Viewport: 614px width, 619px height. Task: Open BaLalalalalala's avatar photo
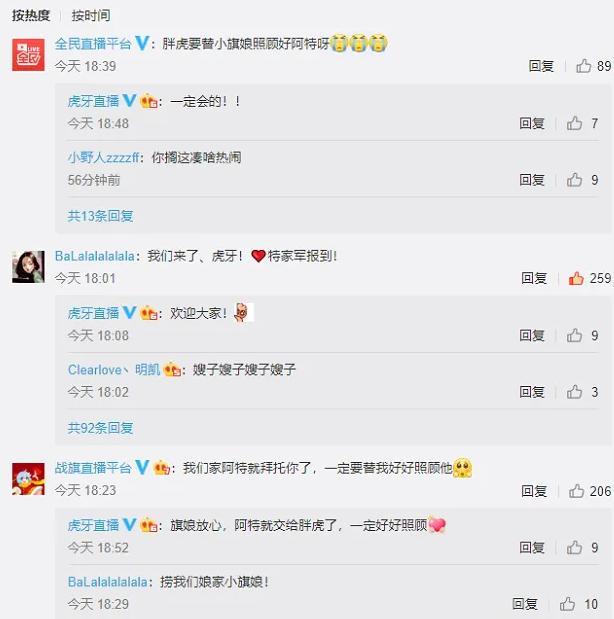point(28,267)
